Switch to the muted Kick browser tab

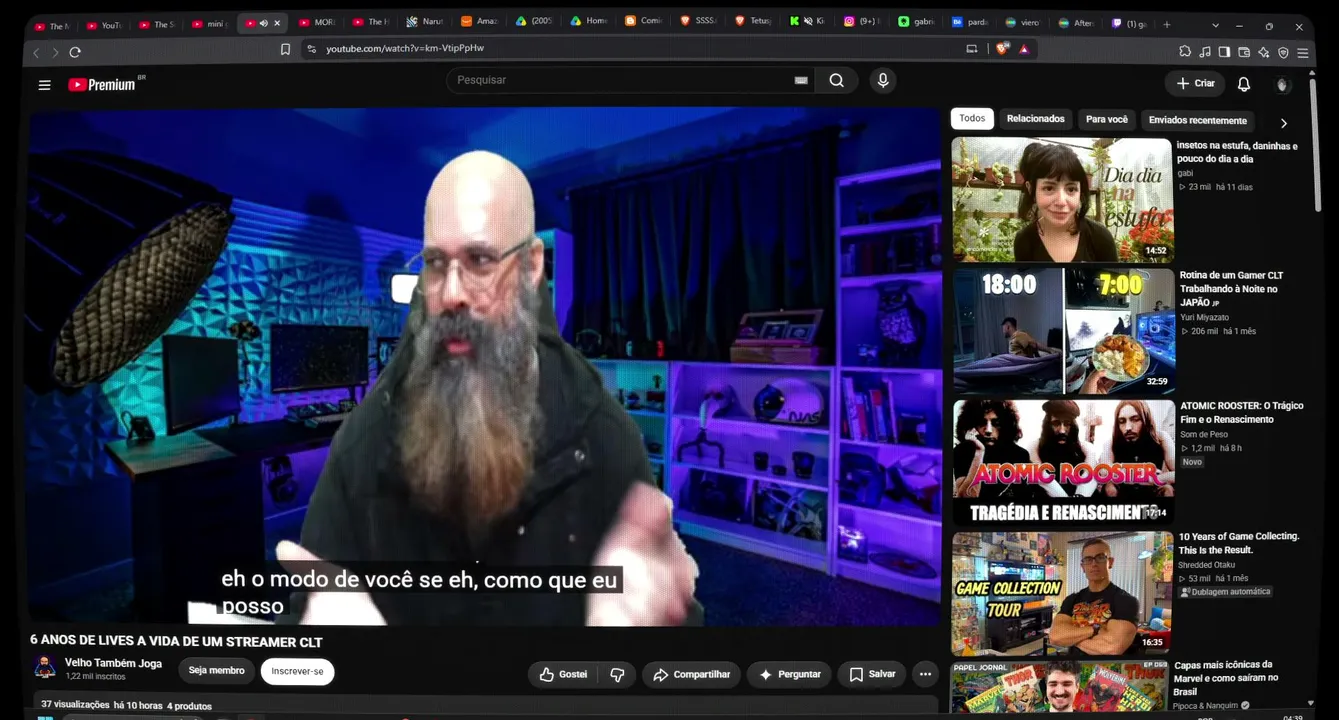tap(808, 23)
